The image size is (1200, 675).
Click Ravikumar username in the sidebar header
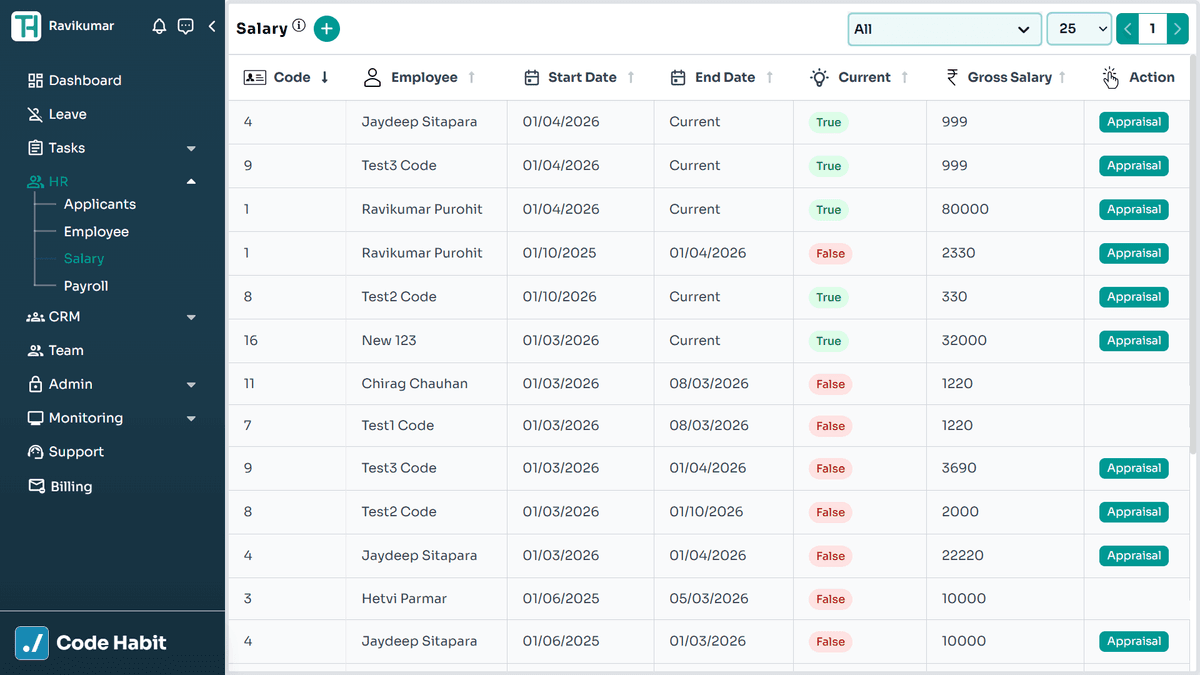coord(82,26)
